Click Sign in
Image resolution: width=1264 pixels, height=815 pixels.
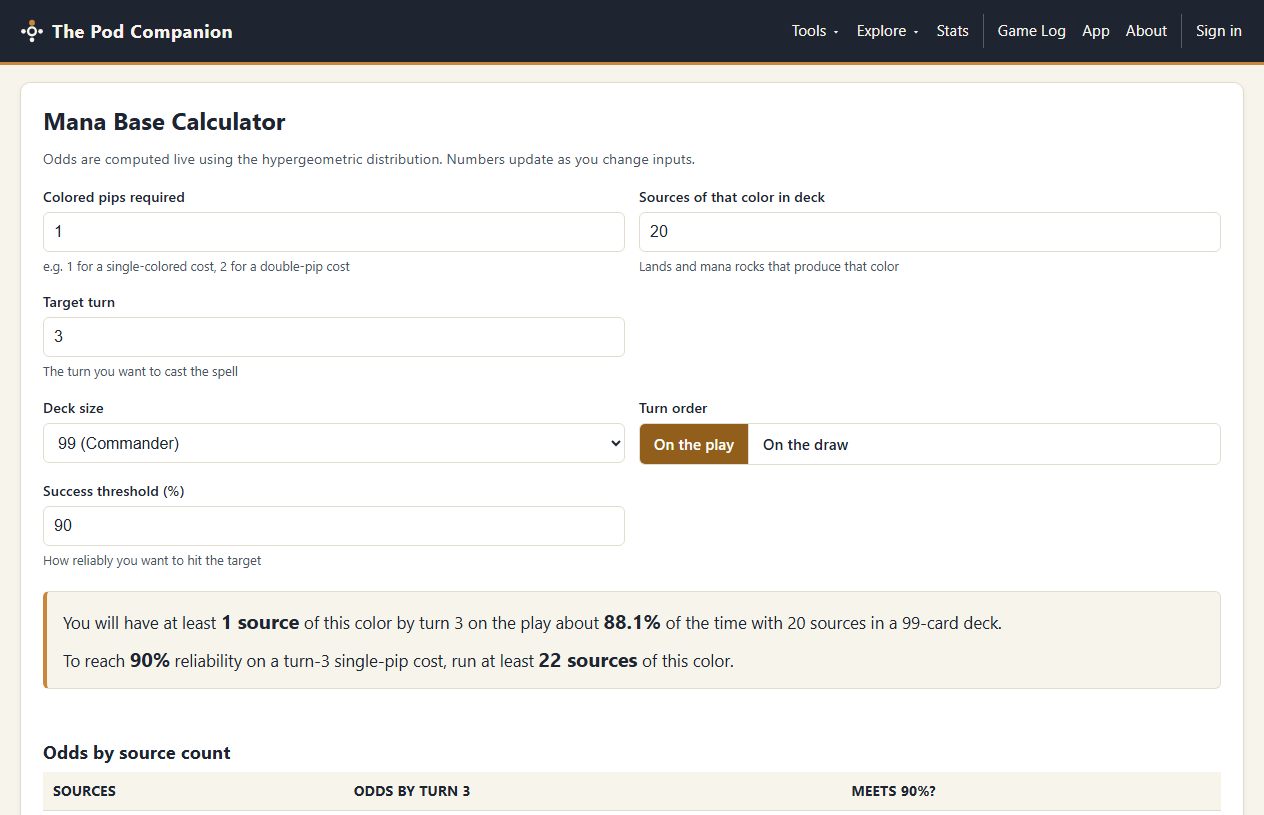1218,31
